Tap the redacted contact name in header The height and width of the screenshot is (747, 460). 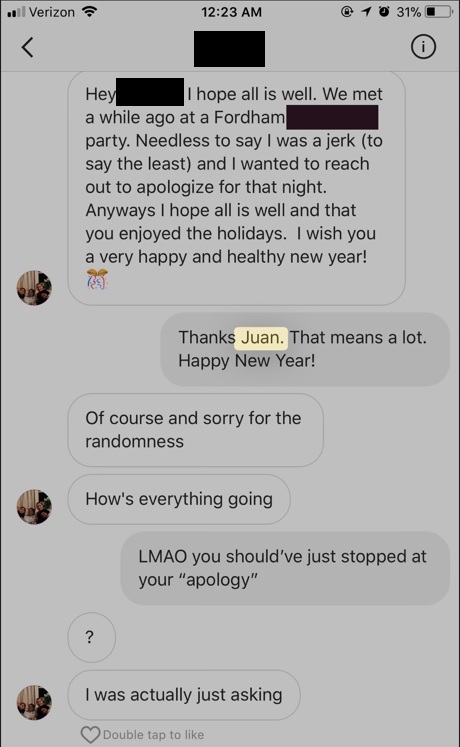pyautogui.click(x=230, y=49)
